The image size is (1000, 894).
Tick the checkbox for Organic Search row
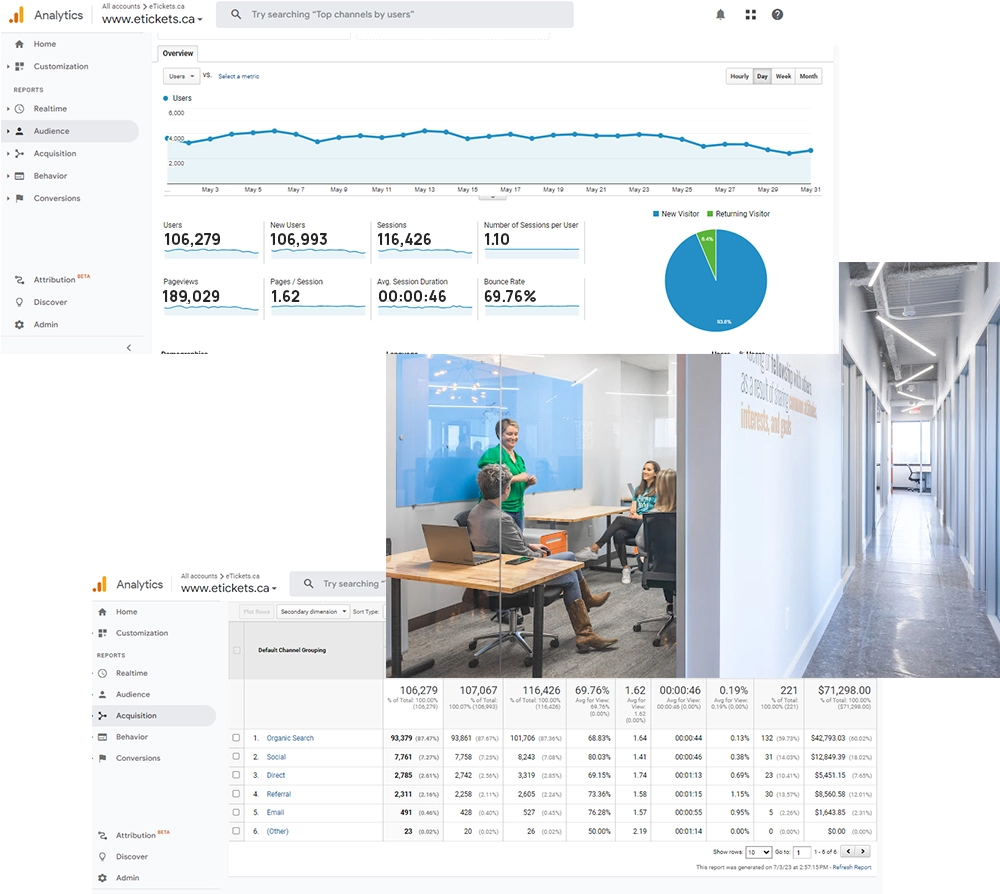click(236, 738)
